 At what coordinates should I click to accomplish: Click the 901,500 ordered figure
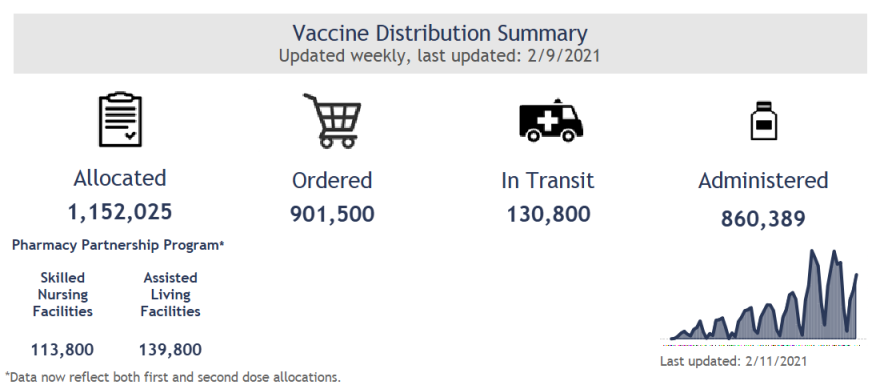coord(332,214)
